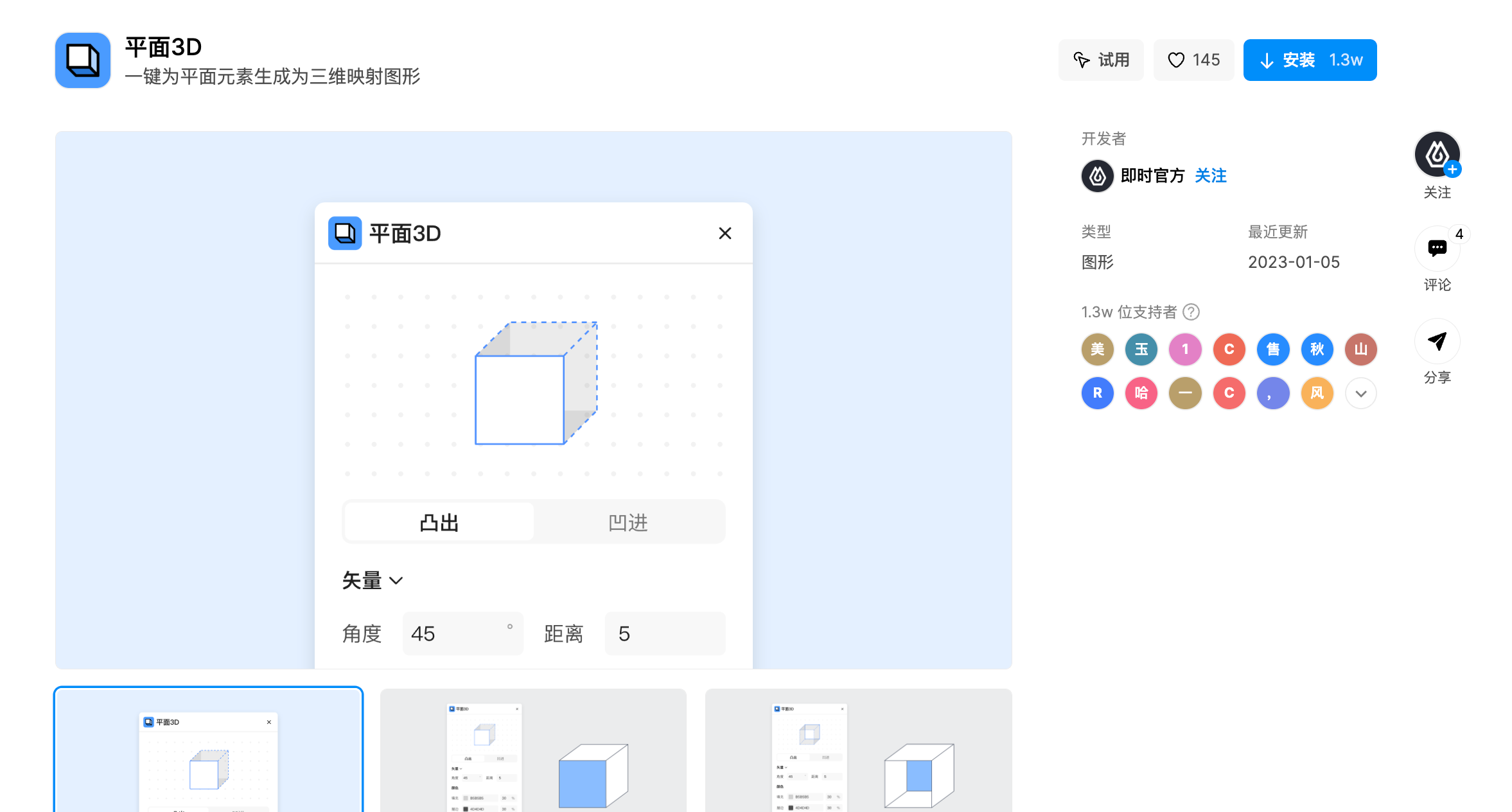Click the blue R supporter avatar
Screen dimensions: 1512x812
pos(1098,393)
